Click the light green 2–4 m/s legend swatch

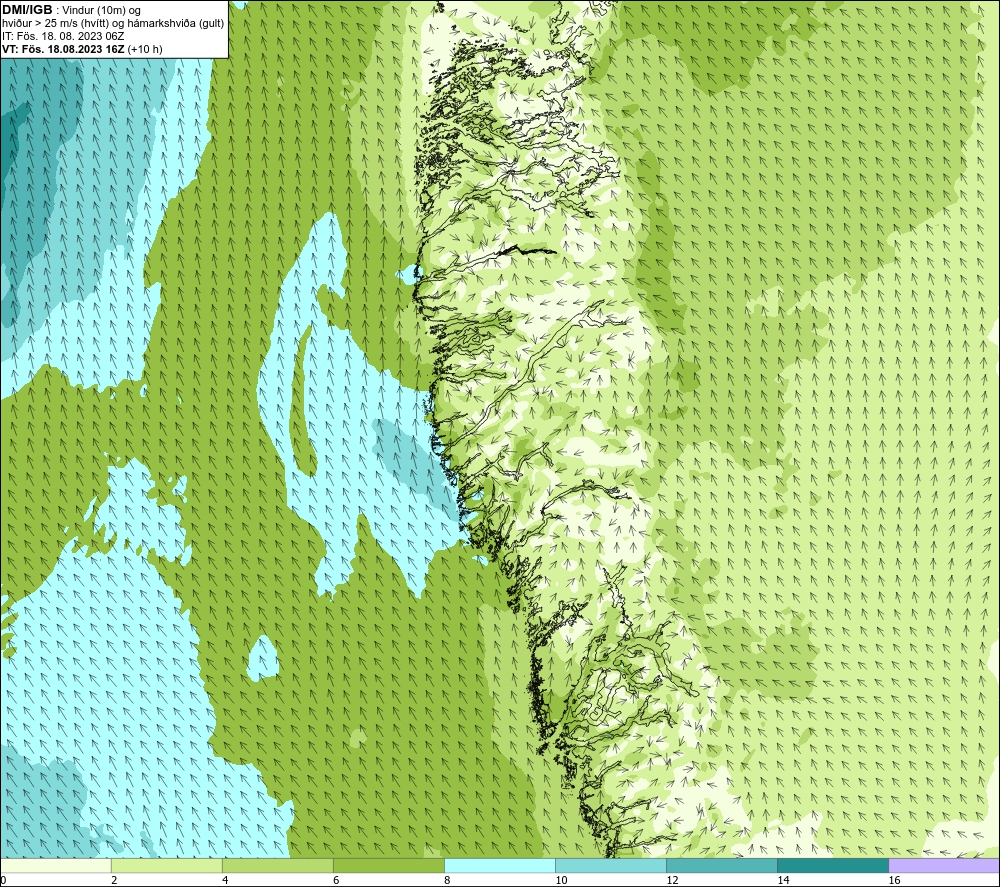click(x=166, y=866)
